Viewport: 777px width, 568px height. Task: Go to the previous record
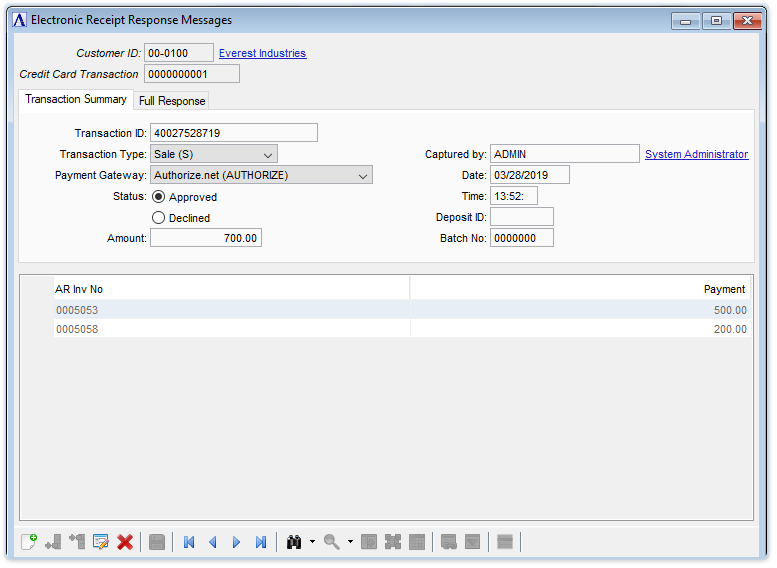tap(212, 542)
